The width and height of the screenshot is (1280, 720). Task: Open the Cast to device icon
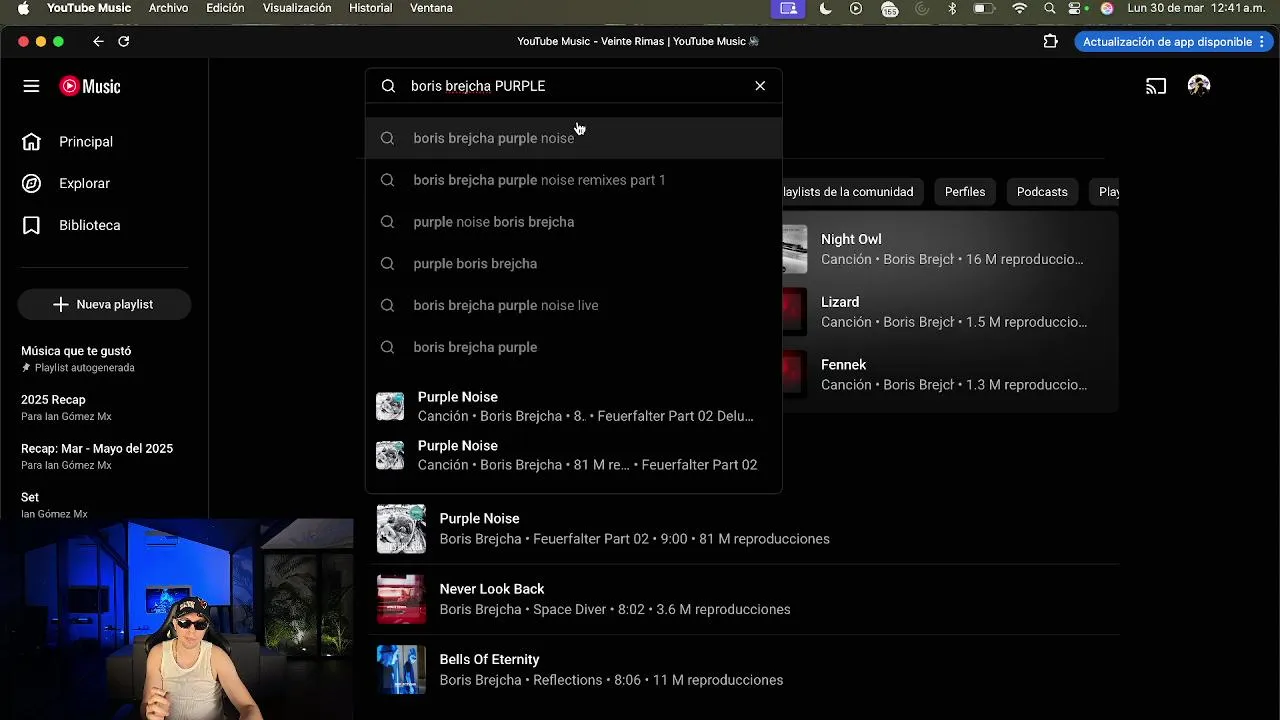point(1156,86)
